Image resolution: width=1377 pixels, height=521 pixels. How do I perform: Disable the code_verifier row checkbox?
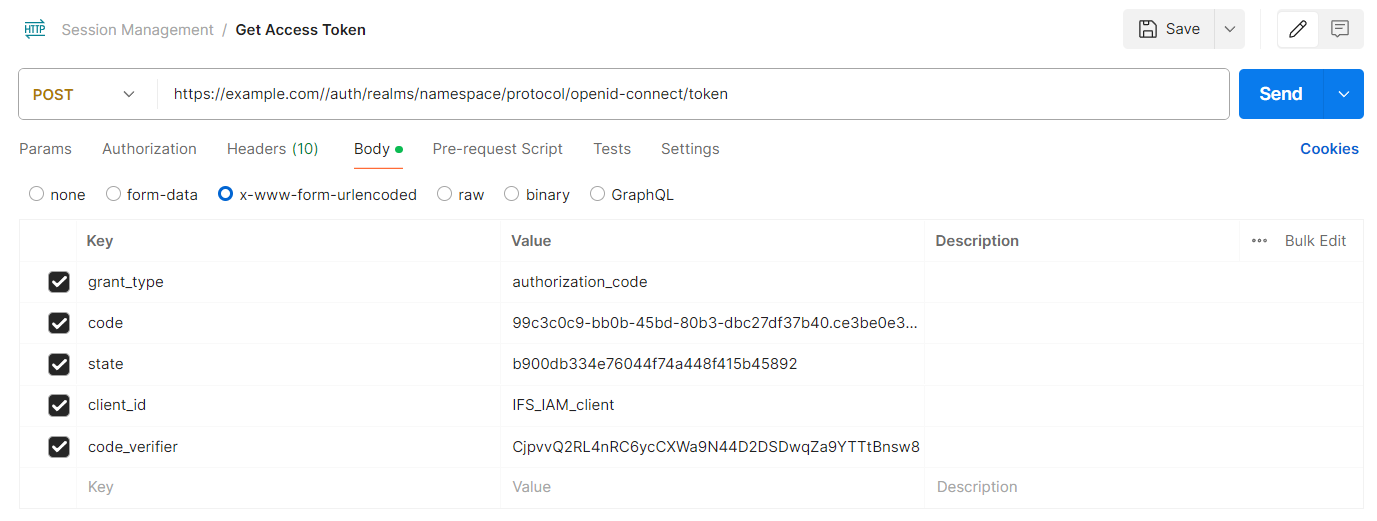click(59, 447)
